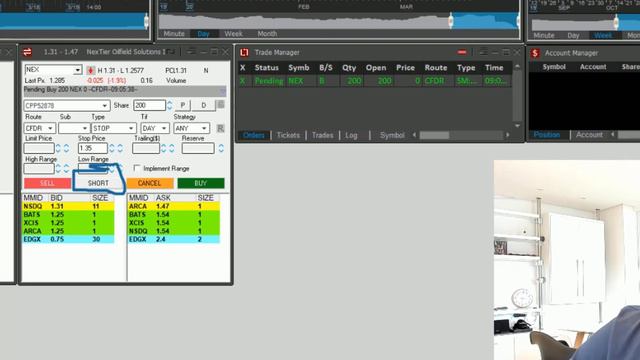Click left chart range slider handle
640x360 pixels.
(146, 21)
